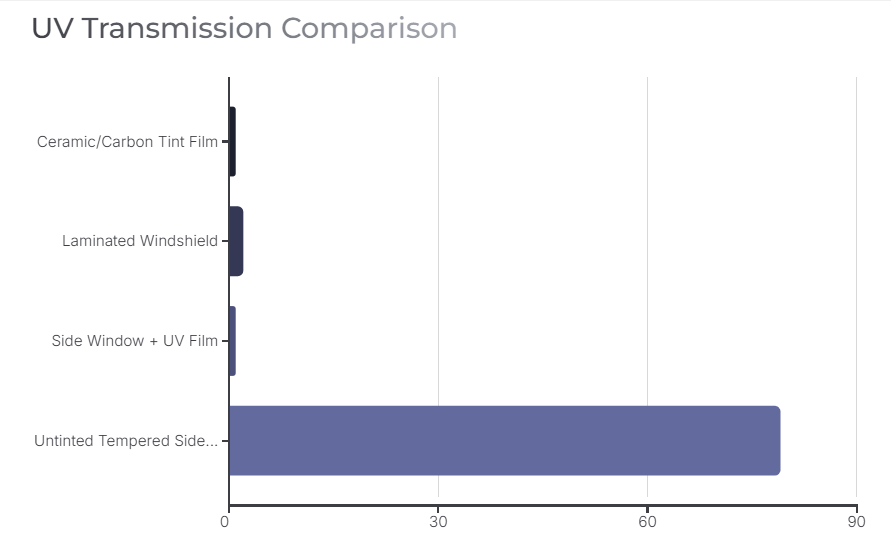Click the 60 tick label on x-axis
This screenshot has width=891, height=540.
point(647,521)
